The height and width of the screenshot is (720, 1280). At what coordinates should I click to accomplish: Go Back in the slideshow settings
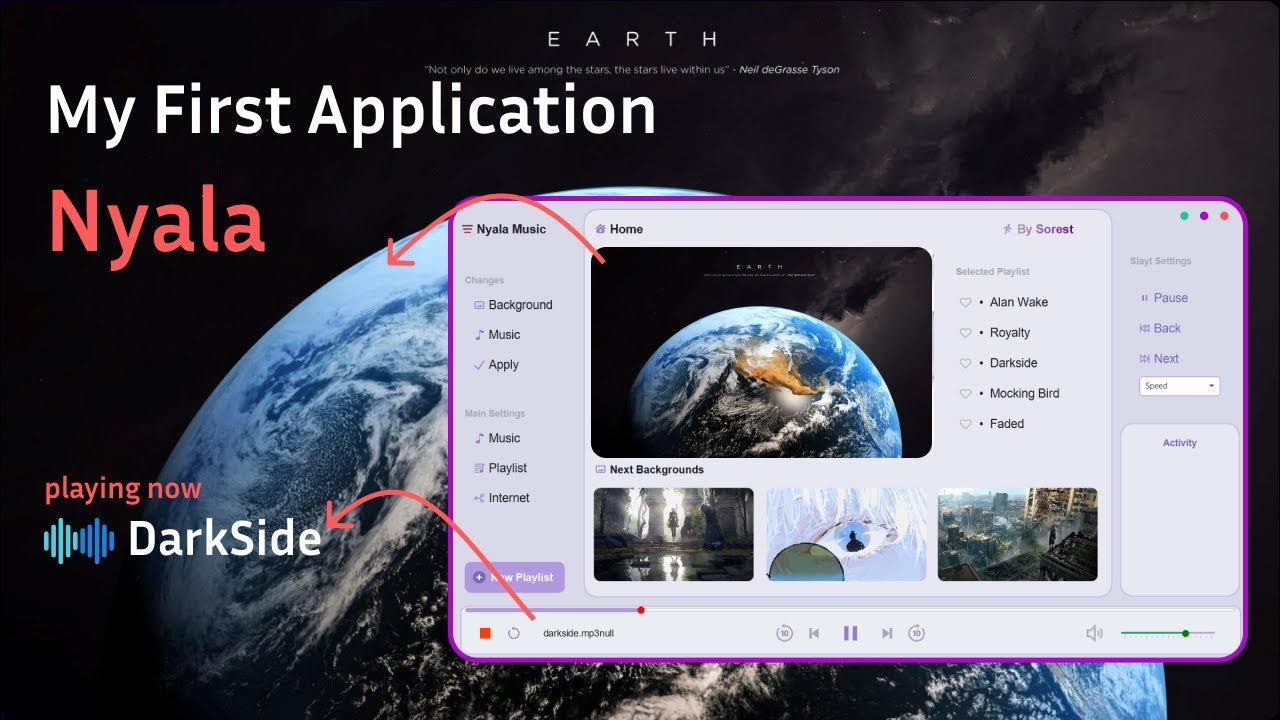(x=1160, y=328)
